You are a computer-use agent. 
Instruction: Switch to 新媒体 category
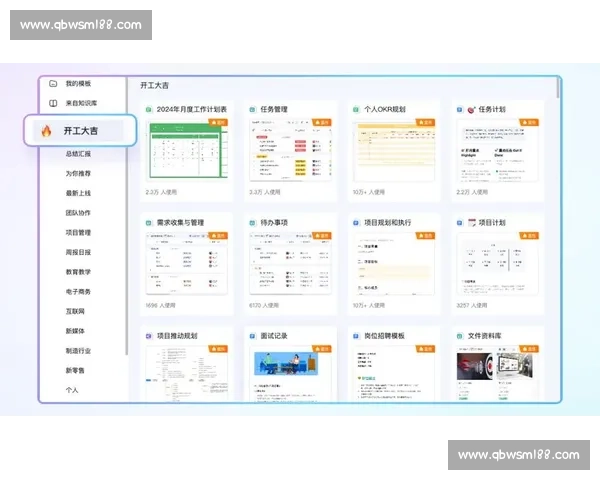coord(75,331)
